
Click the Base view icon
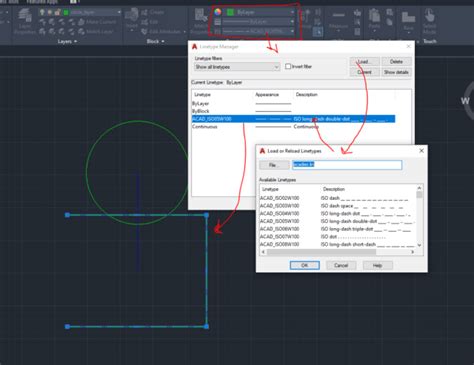point(408,17)
